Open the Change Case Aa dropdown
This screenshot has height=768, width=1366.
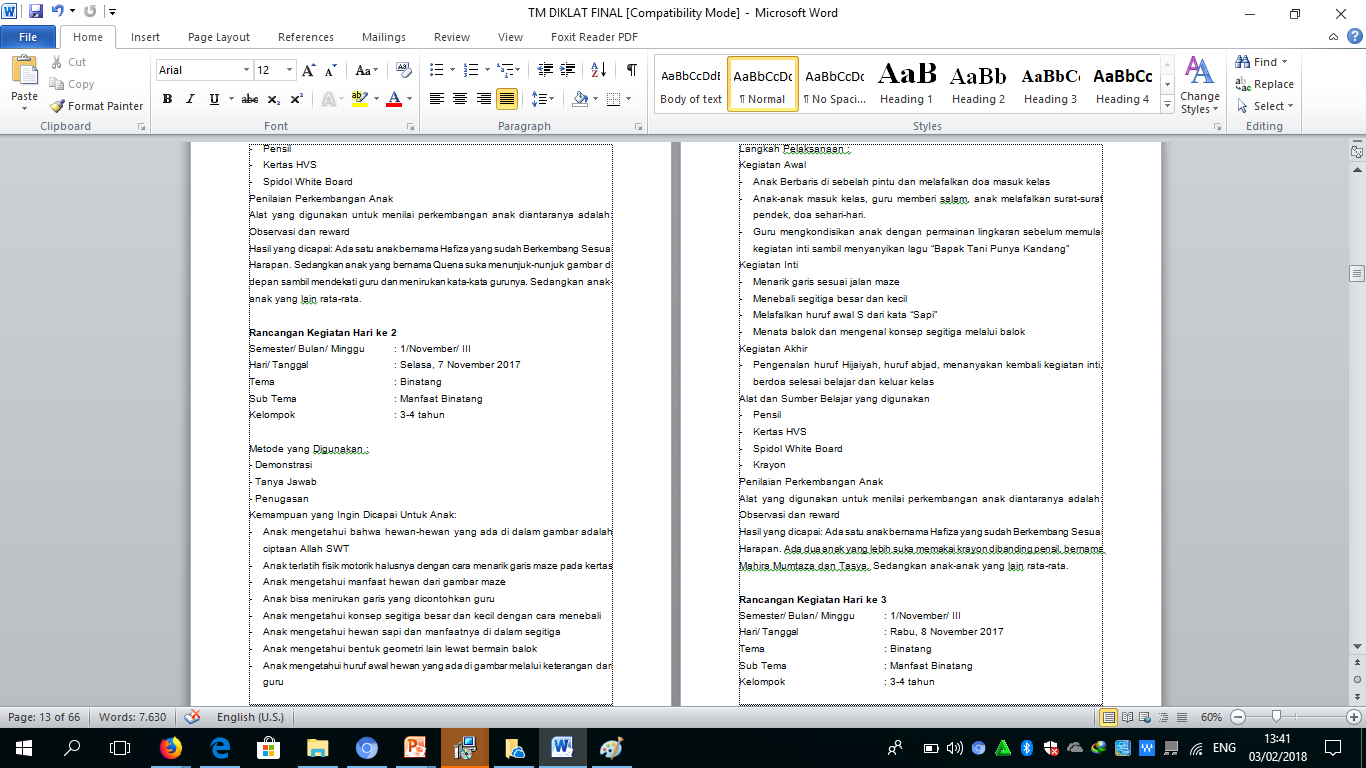point(367,70)
